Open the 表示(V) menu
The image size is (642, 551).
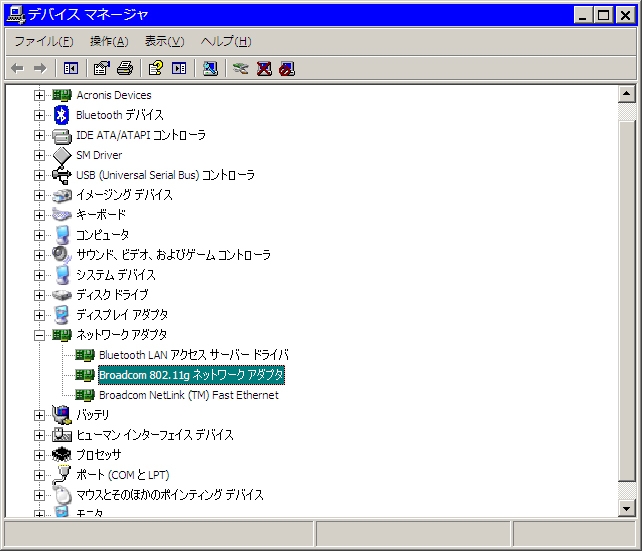click(164, 41)
